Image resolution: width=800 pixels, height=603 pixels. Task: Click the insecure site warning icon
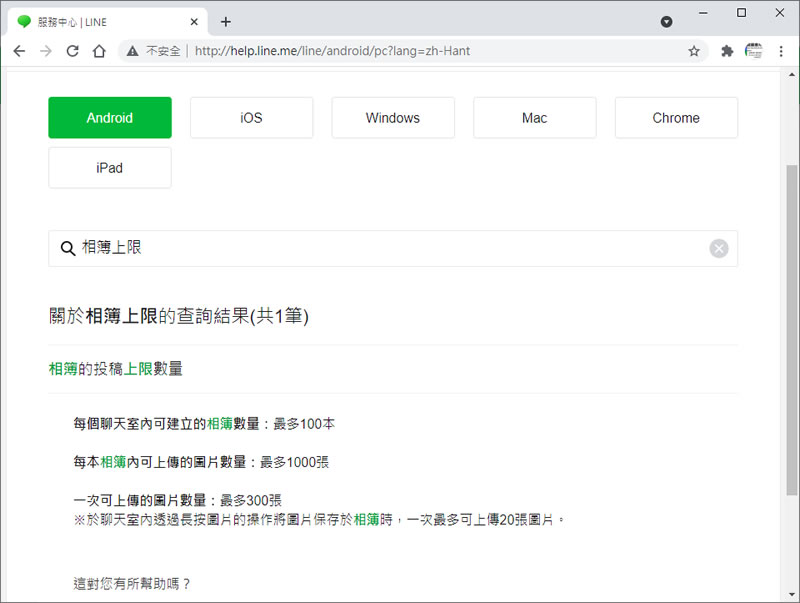click(x=131, y=51)
